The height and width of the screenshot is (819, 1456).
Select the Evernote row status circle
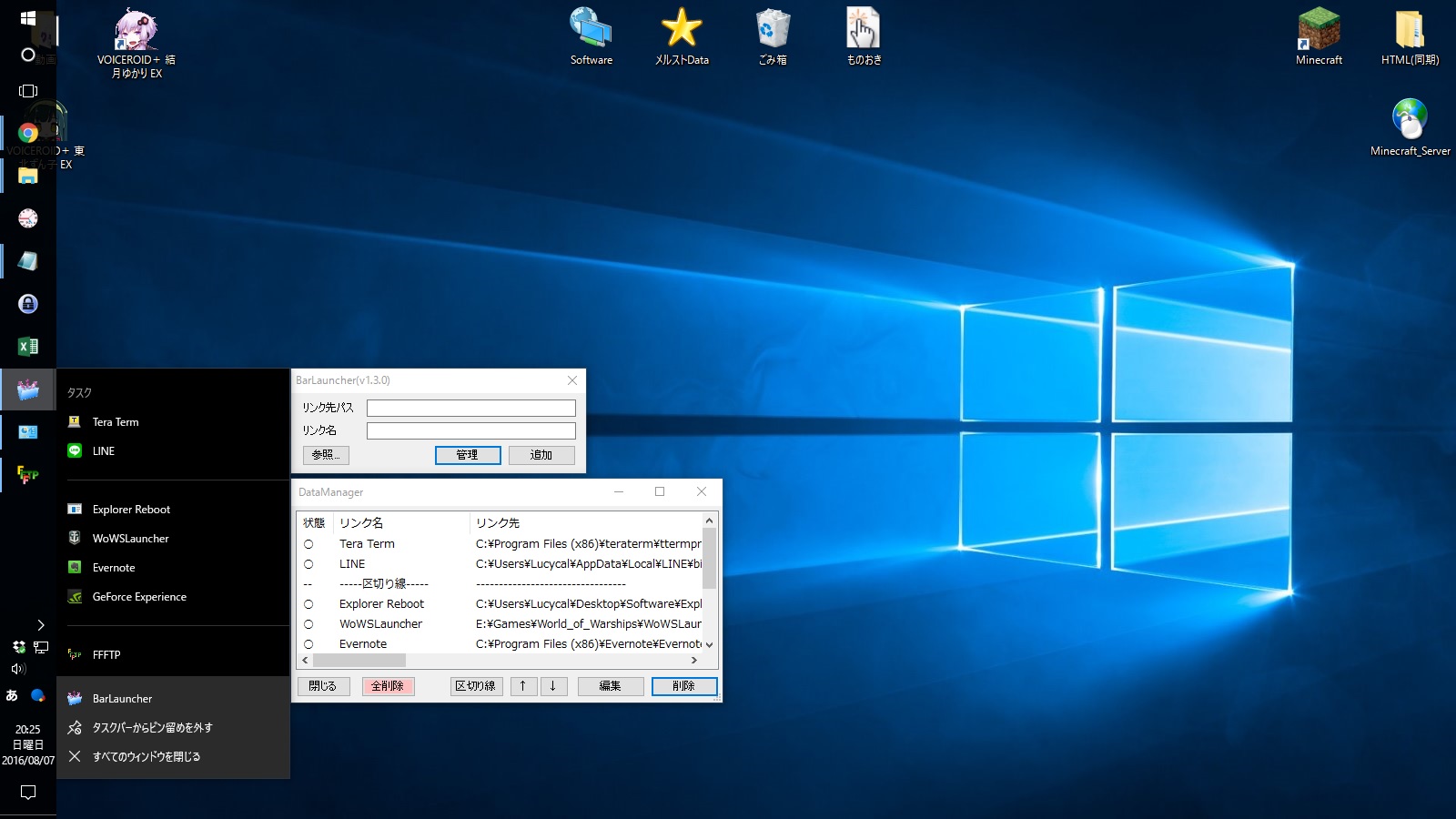click(308, 644)
